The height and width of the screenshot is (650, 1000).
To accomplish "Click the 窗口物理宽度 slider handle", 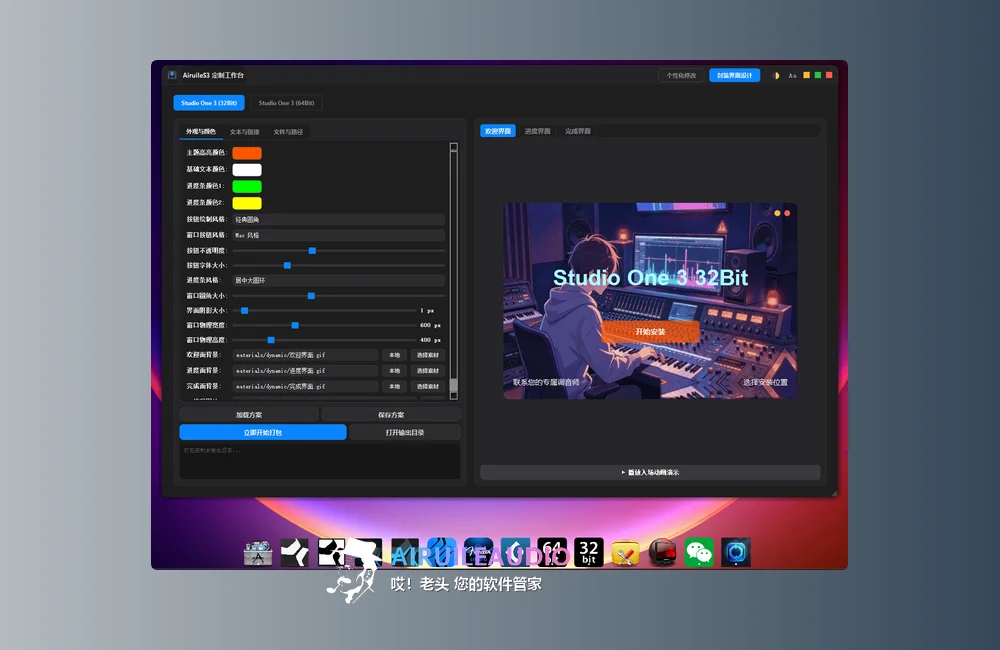I will point(295,325).
